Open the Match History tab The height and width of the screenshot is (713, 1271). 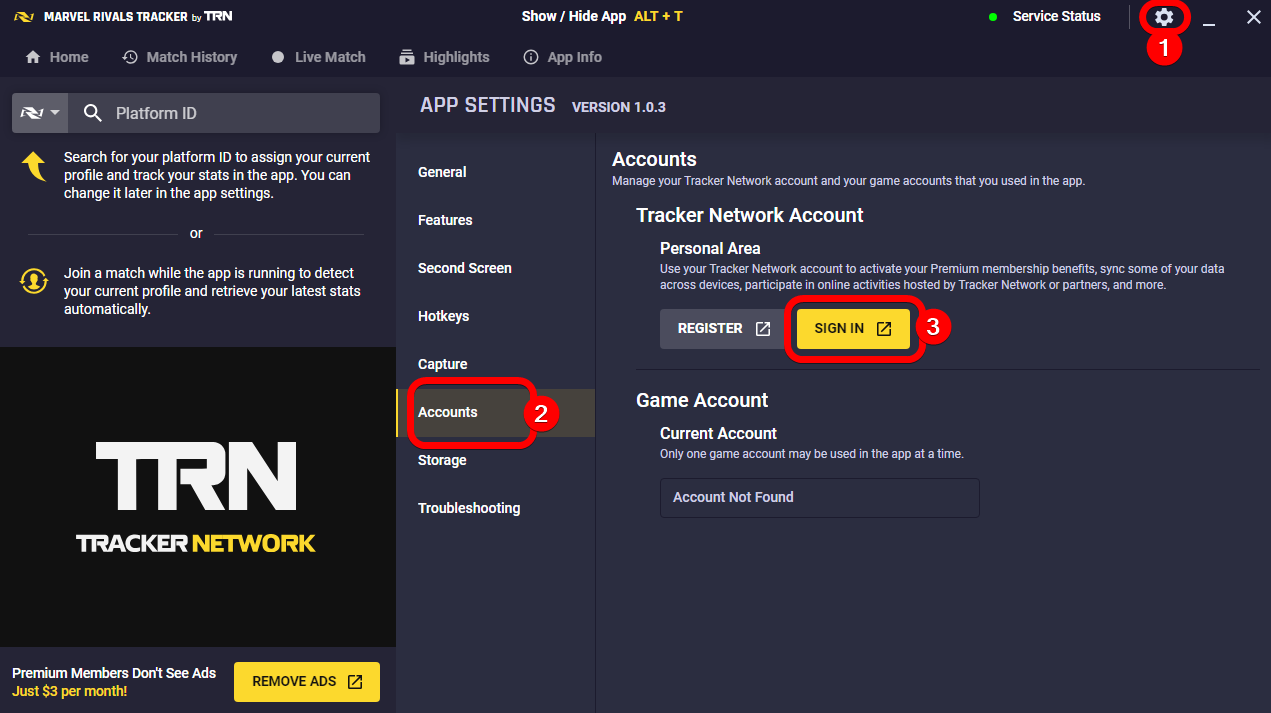pos(180,57)
